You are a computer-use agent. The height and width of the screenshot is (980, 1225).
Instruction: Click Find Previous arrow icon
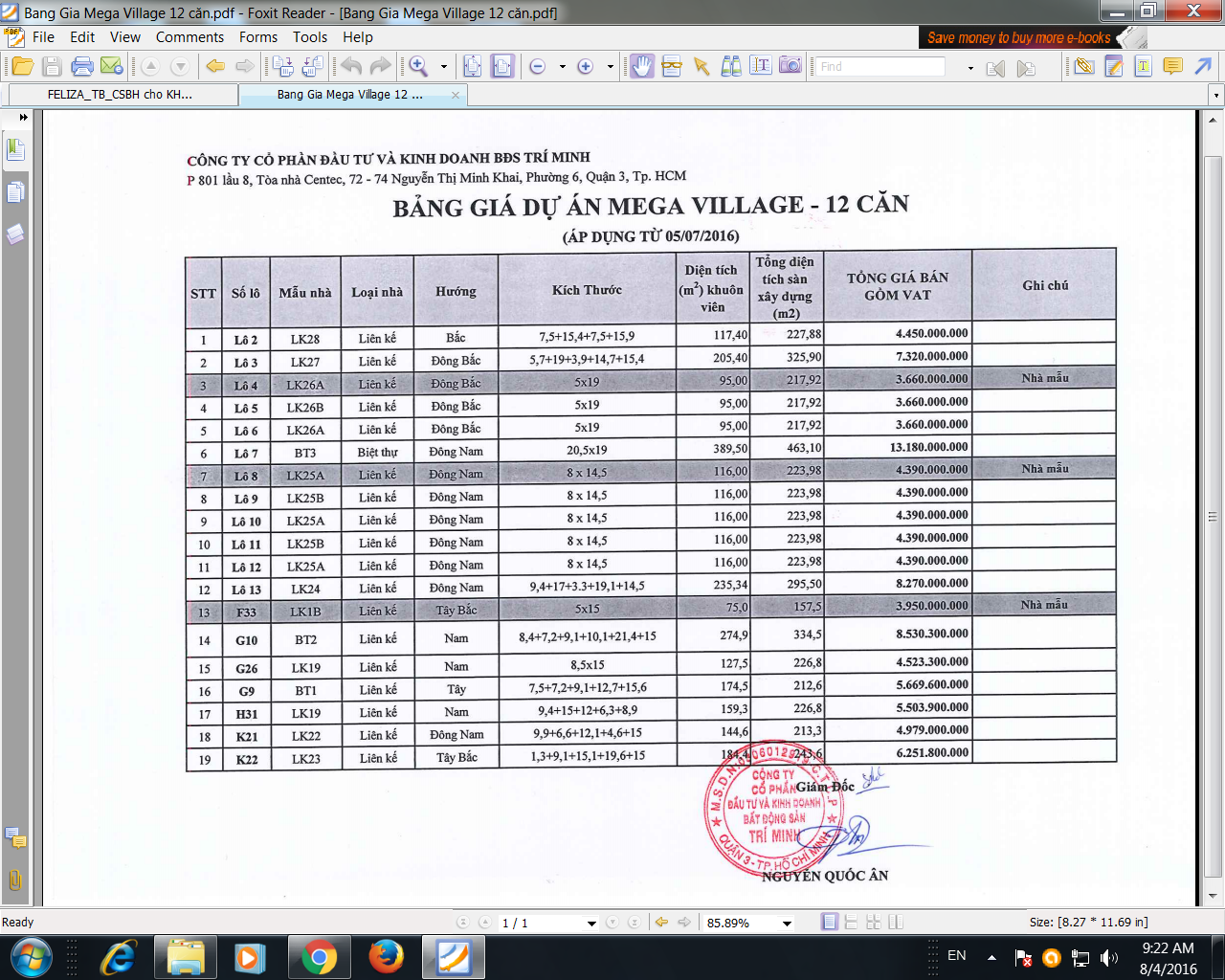996,68
